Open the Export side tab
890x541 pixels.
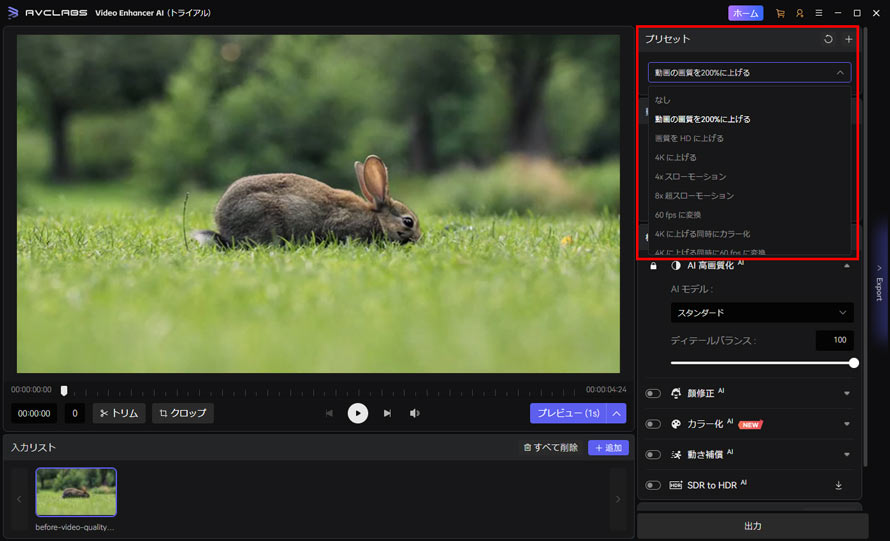(x=879, y=283)
